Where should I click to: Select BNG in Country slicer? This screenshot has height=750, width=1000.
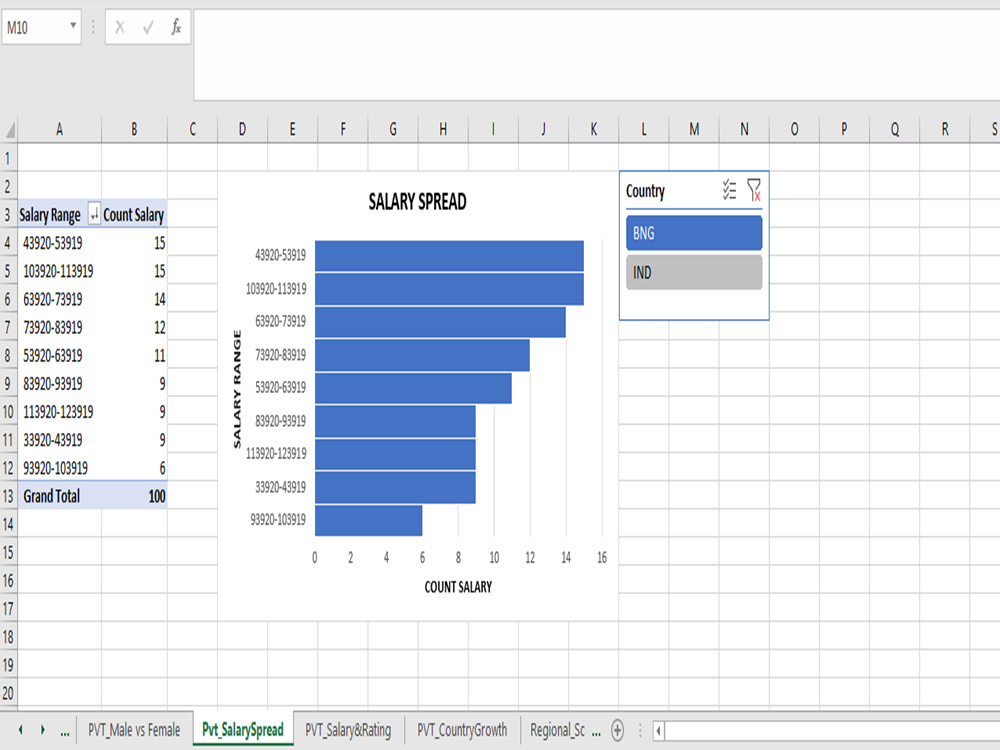(694, 233)
